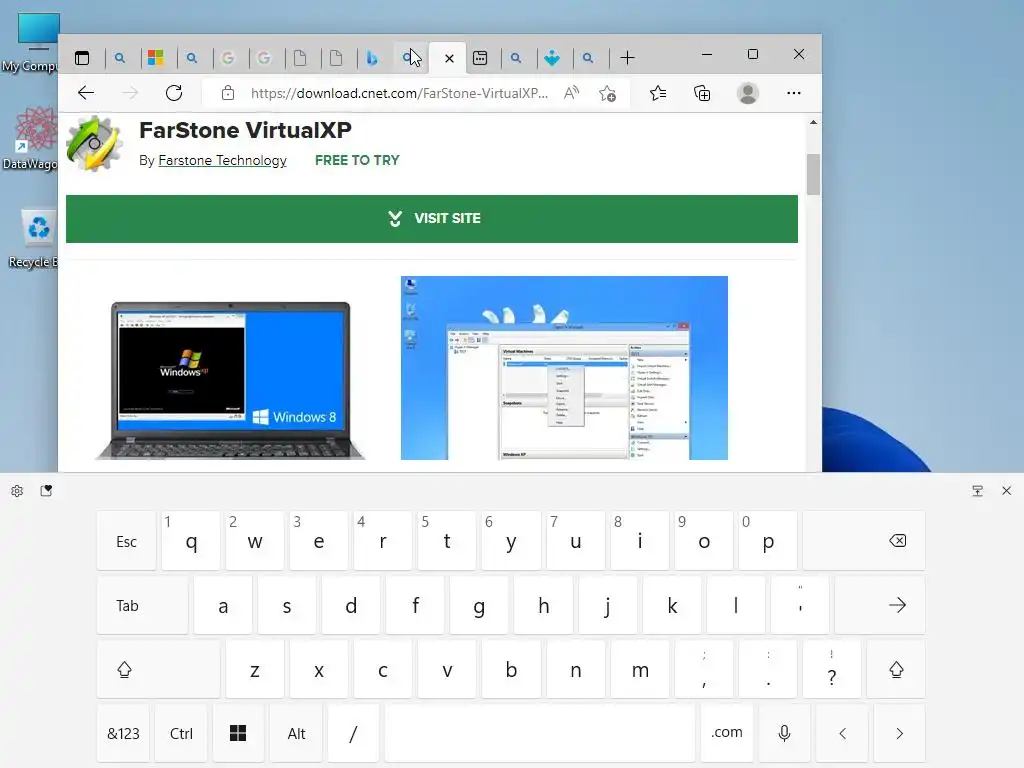Open the Windows 8 laptop screenshot
The image size is (1024, 768).
tap(230, 380)
